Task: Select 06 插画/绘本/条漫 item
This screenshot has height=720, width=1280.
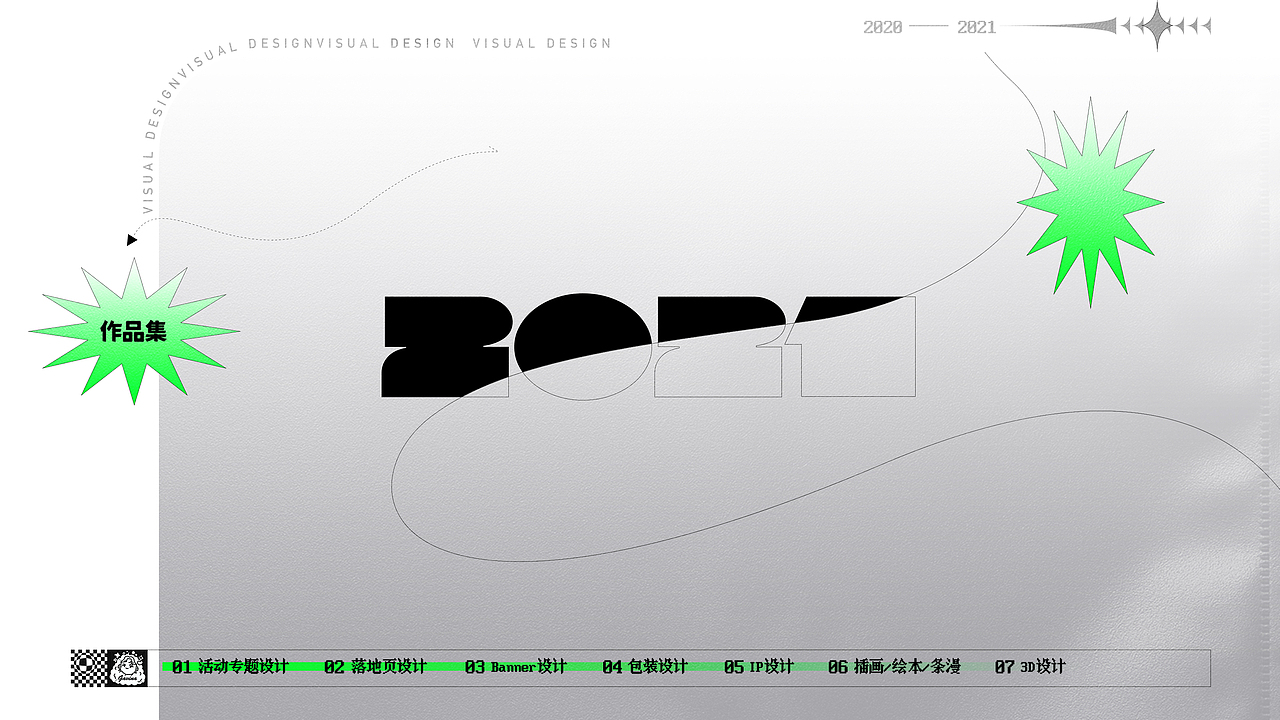Action: 894,667
